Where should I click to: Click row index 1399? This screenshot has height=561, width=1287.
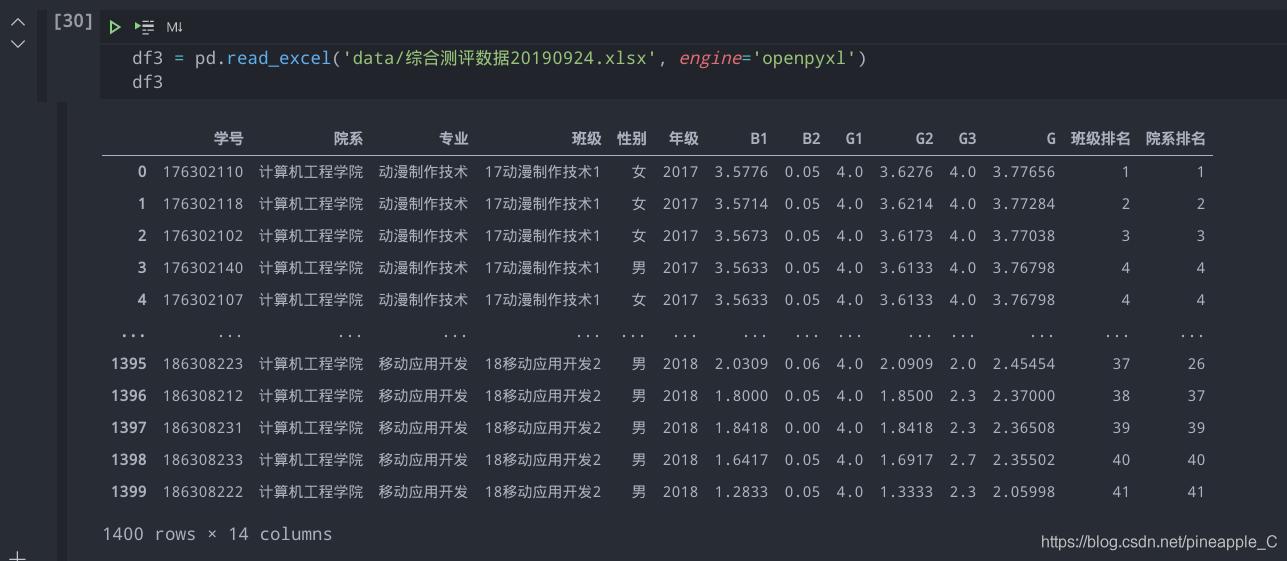129,492
